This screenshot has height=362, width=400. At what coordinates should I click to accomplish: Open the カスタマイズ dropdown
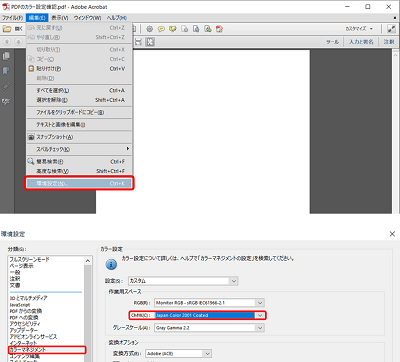tap(359, 29)
